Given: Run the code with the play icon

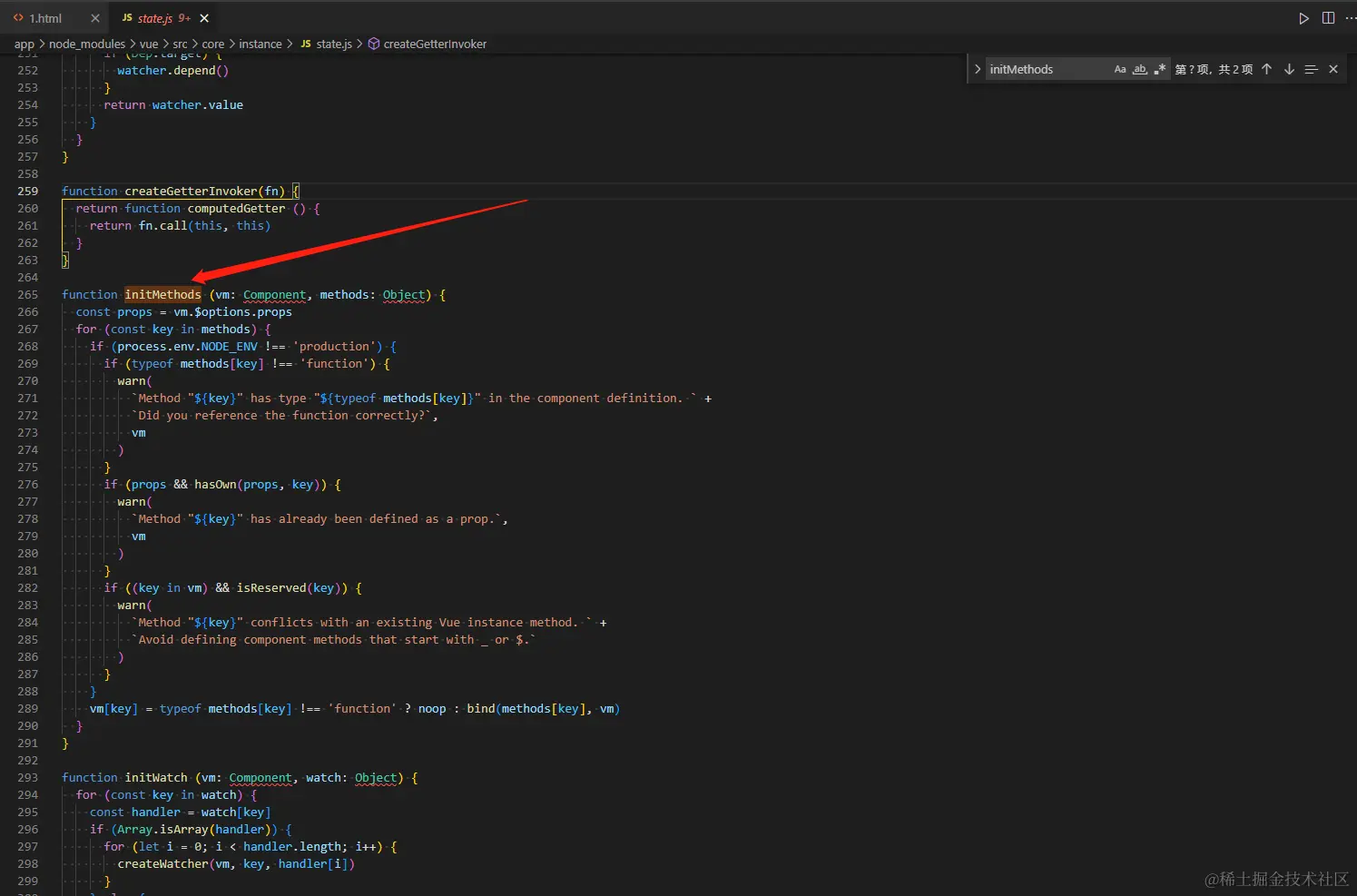Looking at the screenshot, I should [1303, 18].
